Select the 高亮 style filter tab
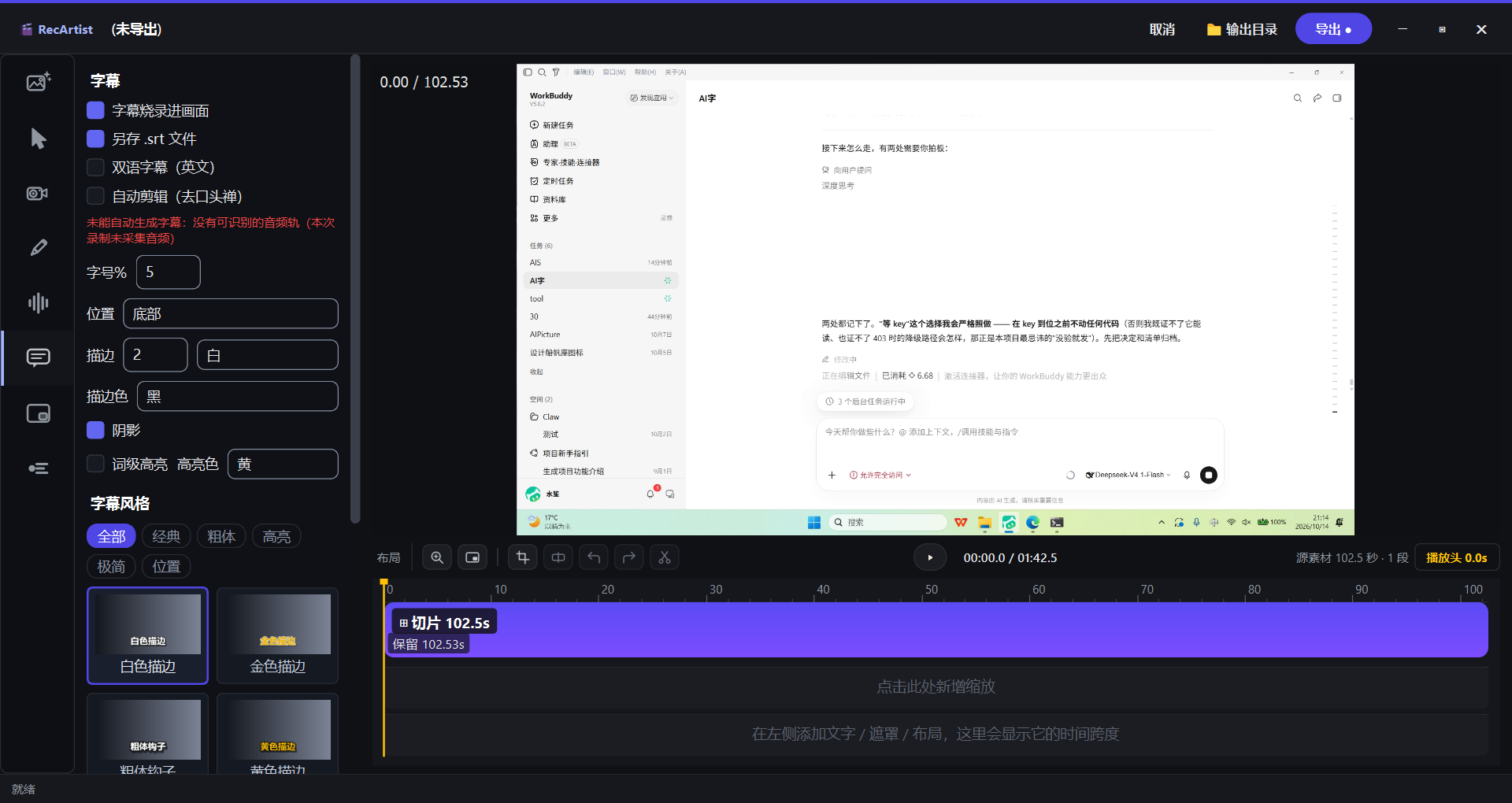This screenshot has height=803, width=1512. click(x=276, y=536)
